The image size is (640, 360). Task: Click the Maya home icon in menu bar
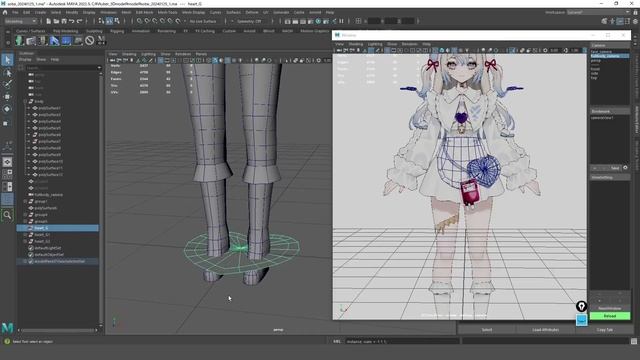click(5, 13)
